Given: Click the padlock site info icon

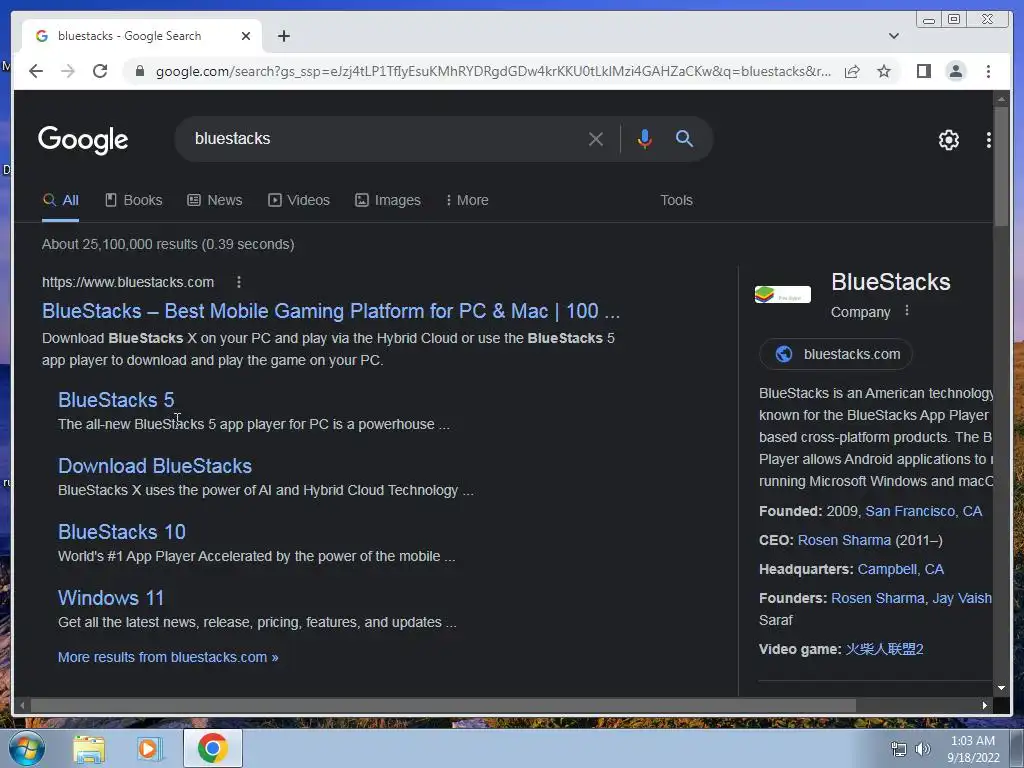Looking at the screenshot, I should [139, 71].
